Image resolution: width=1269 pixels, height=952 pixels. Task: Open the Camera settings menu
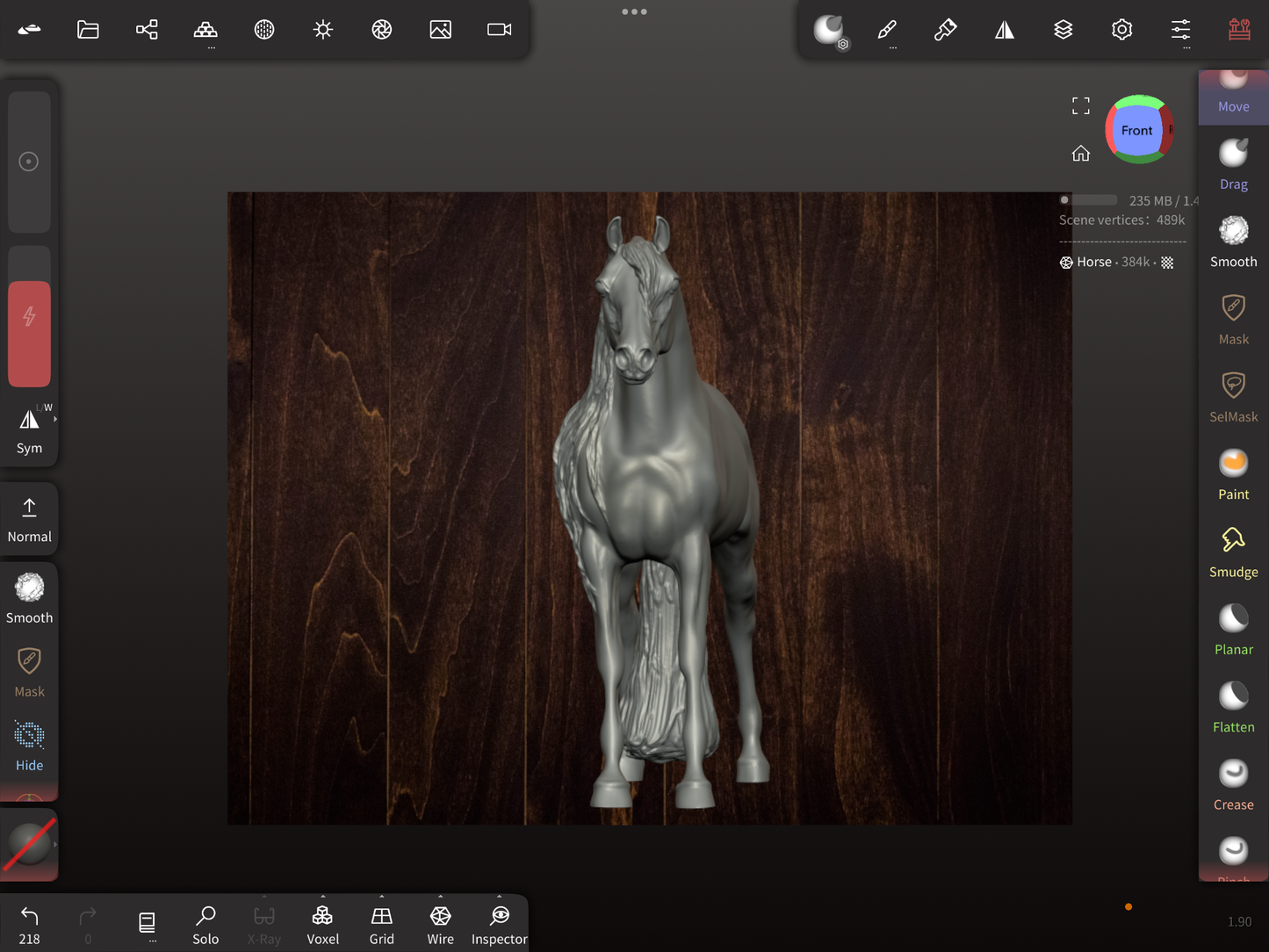pos(499,30)
